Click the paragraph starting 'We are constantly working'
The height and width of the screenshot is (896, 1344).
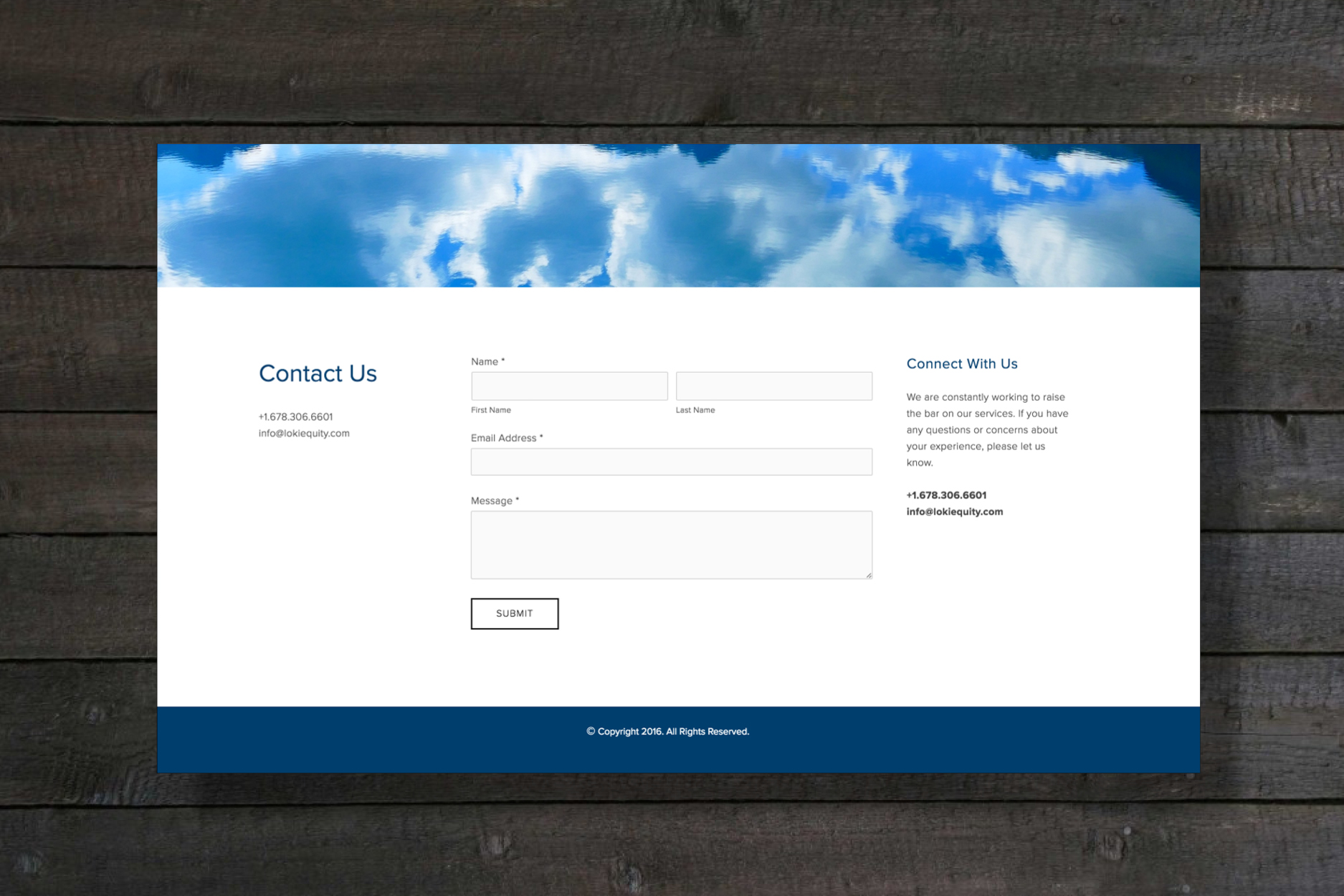[987, 429]
